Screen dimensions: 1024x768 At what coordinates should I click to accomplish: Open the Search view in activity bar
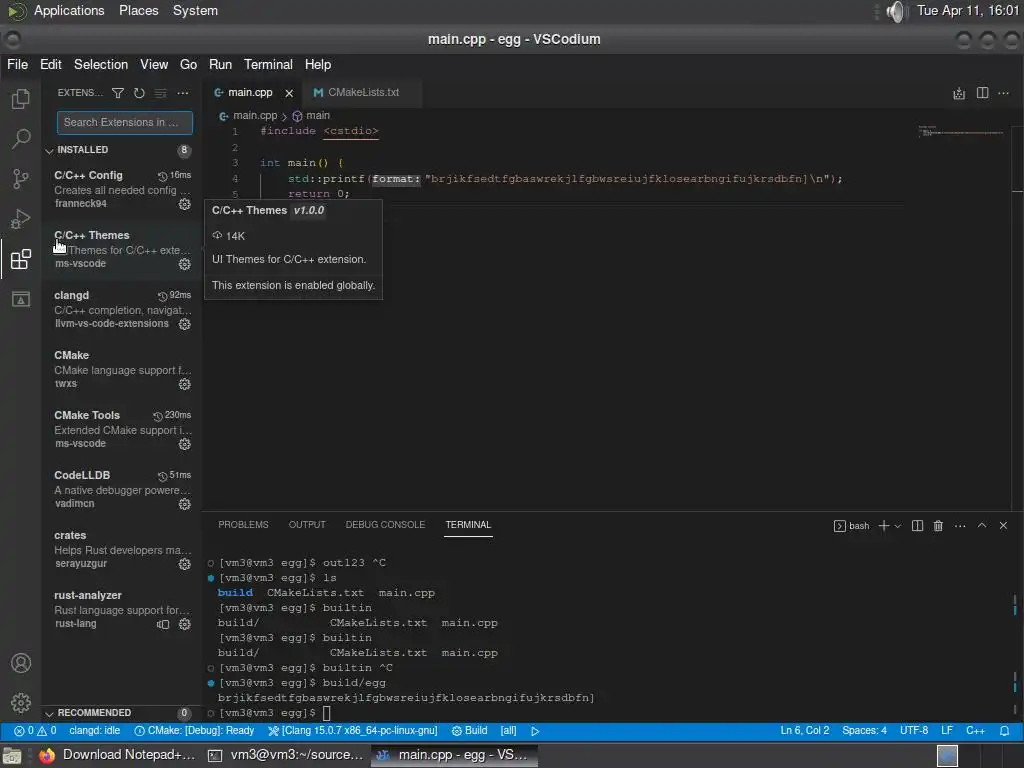[x=21, y=138]
